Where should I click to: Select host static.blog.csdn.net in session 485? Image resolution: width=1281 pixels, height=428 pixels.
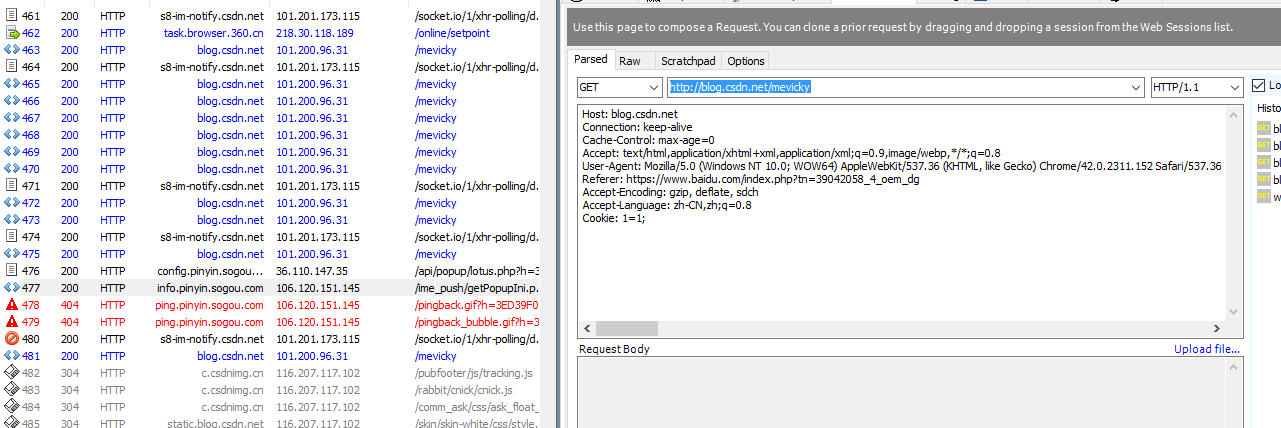click(x=216, y=424)
